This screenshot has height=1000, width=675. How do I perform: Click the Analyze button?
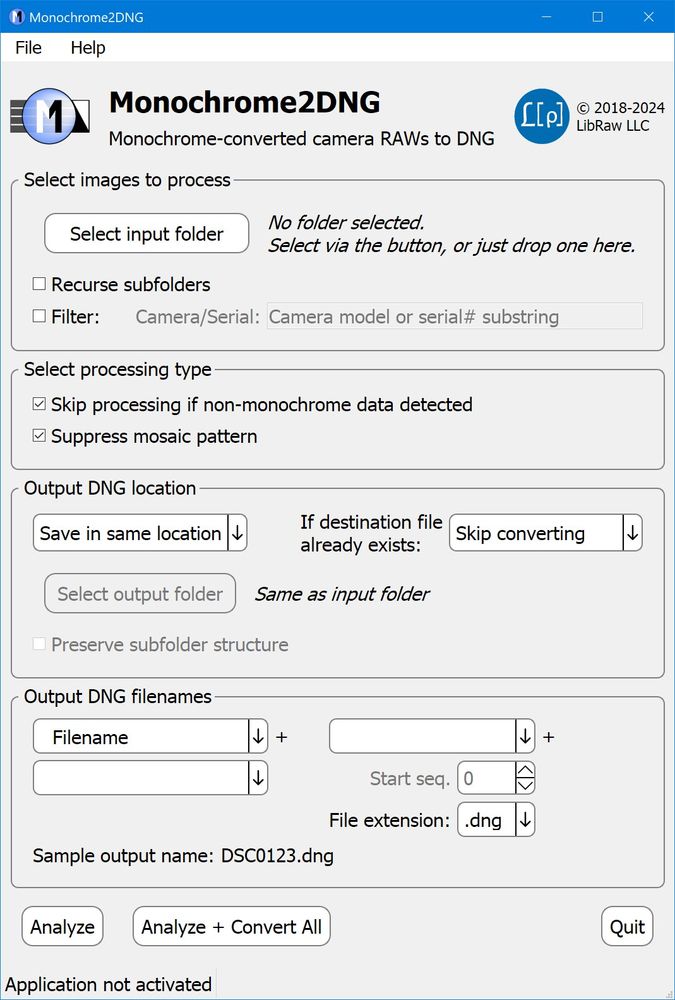pos(62,926)
